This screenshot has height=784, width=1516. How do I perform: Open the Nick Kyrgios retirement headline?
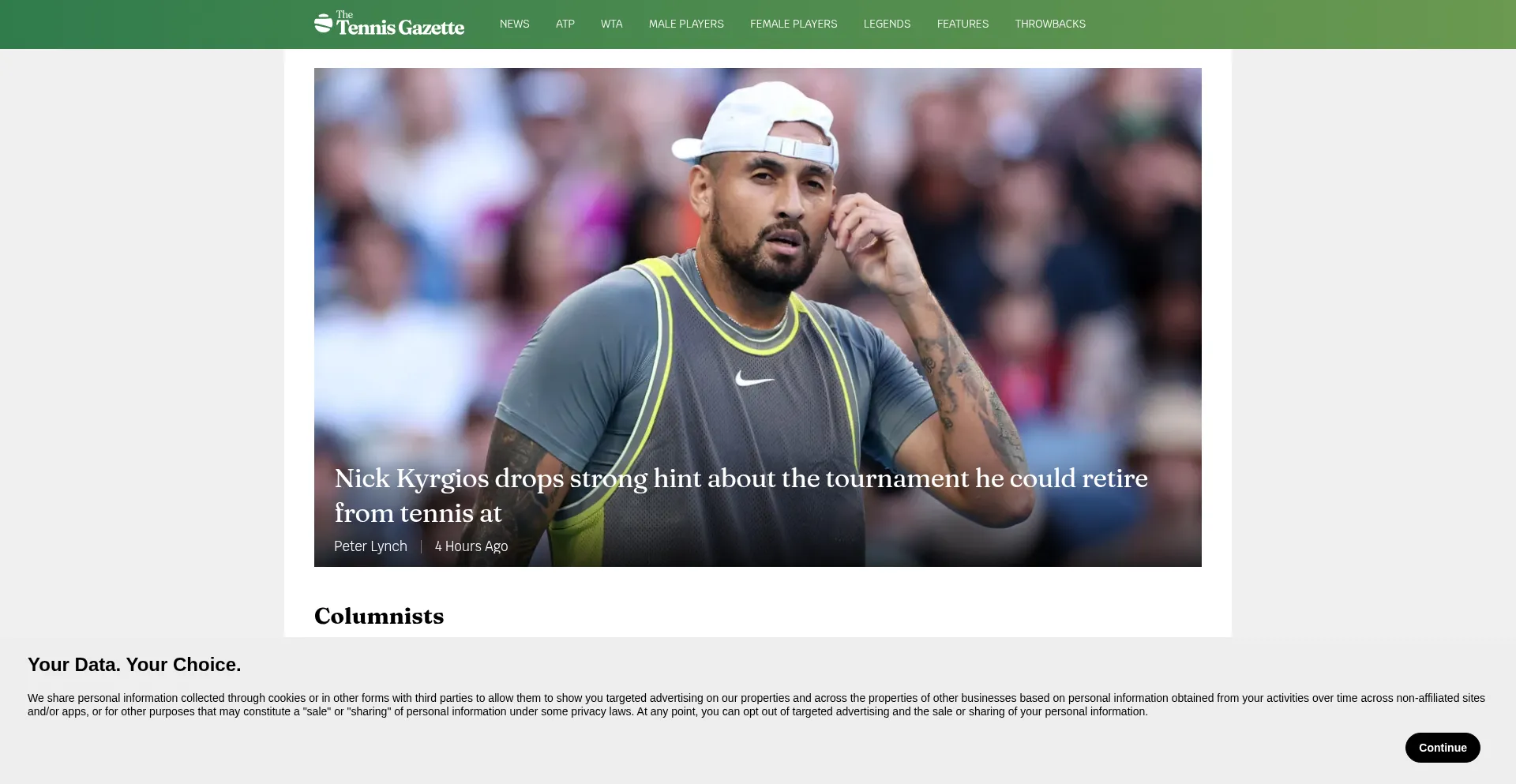[741, 495]
